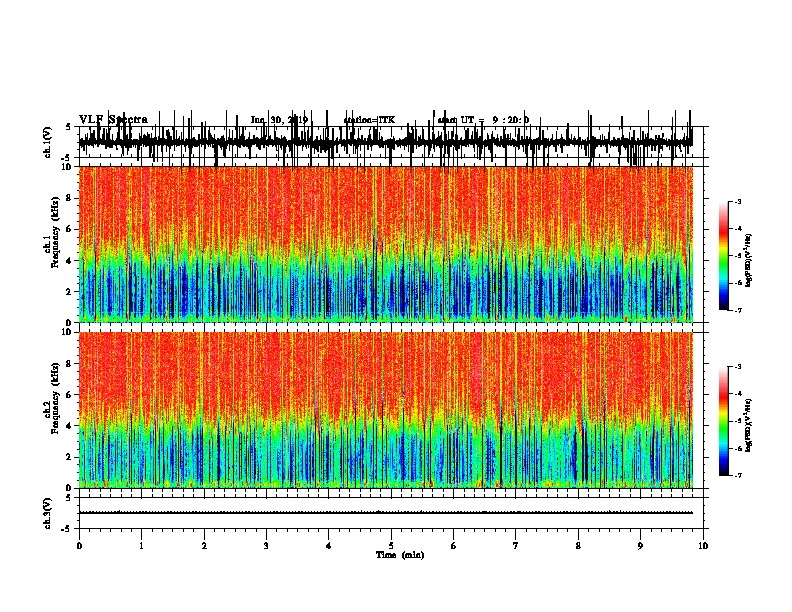
Task: Click the ch.2 colorbar '-7' label
Action: 738,476
